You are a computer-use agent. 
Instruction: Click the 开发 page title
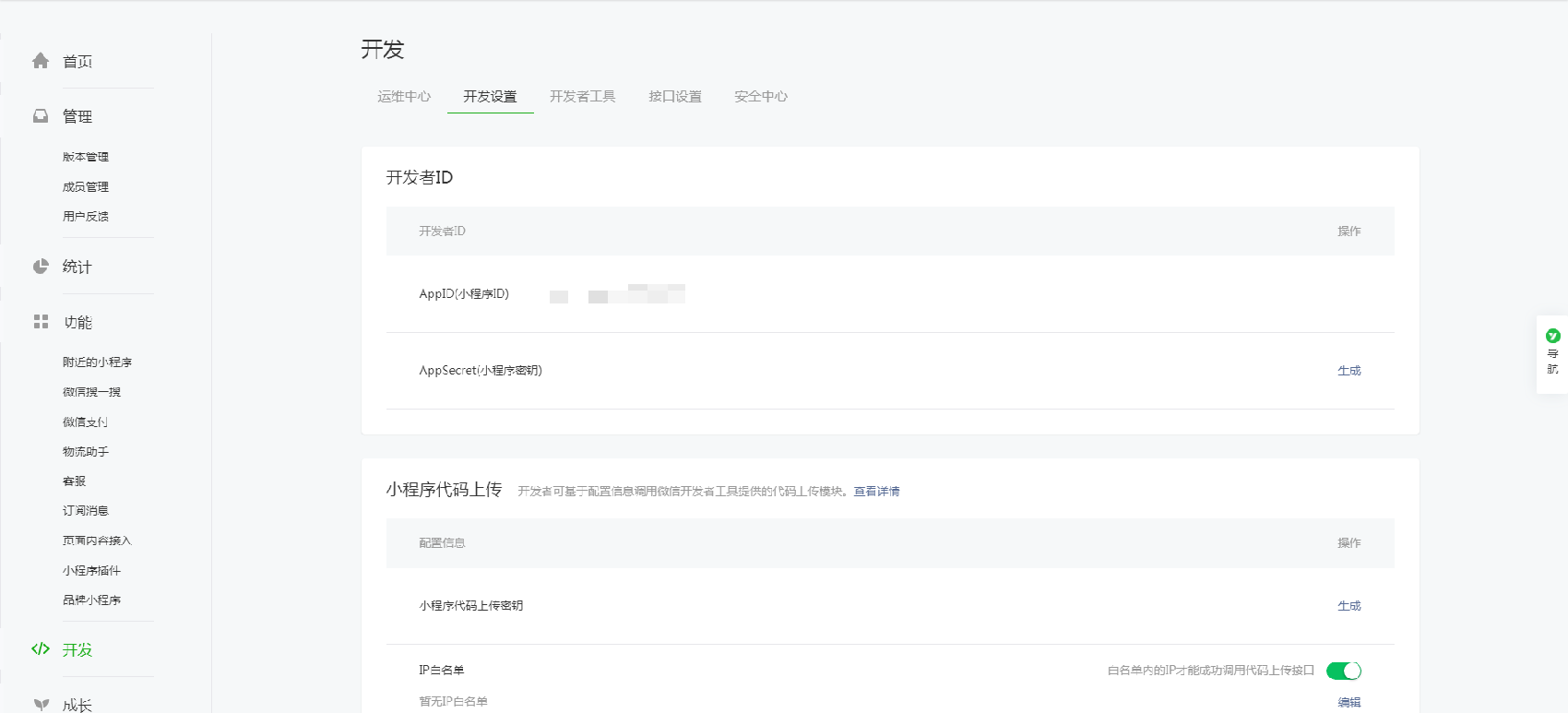(383, 50)
